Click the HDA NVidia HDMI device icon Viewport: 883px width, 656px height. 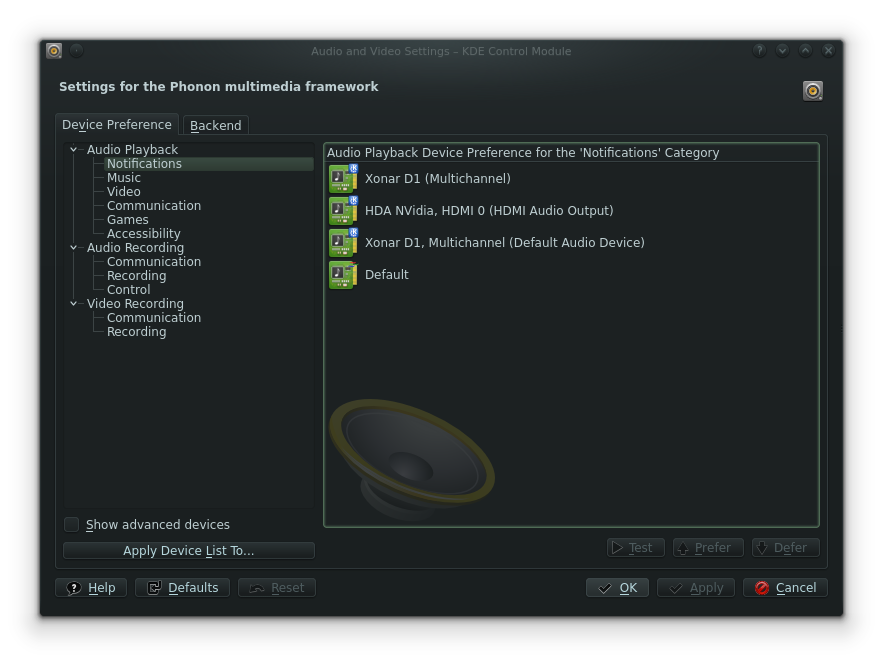pyautogui.click(x=343, y=211)
